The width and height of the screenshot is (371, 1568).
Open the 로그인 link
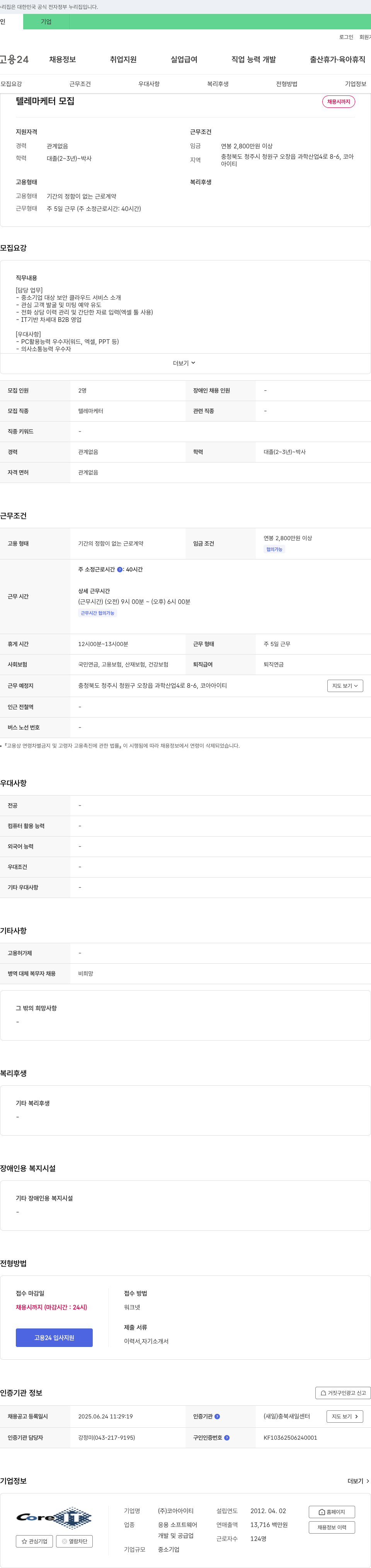(346, 37)
